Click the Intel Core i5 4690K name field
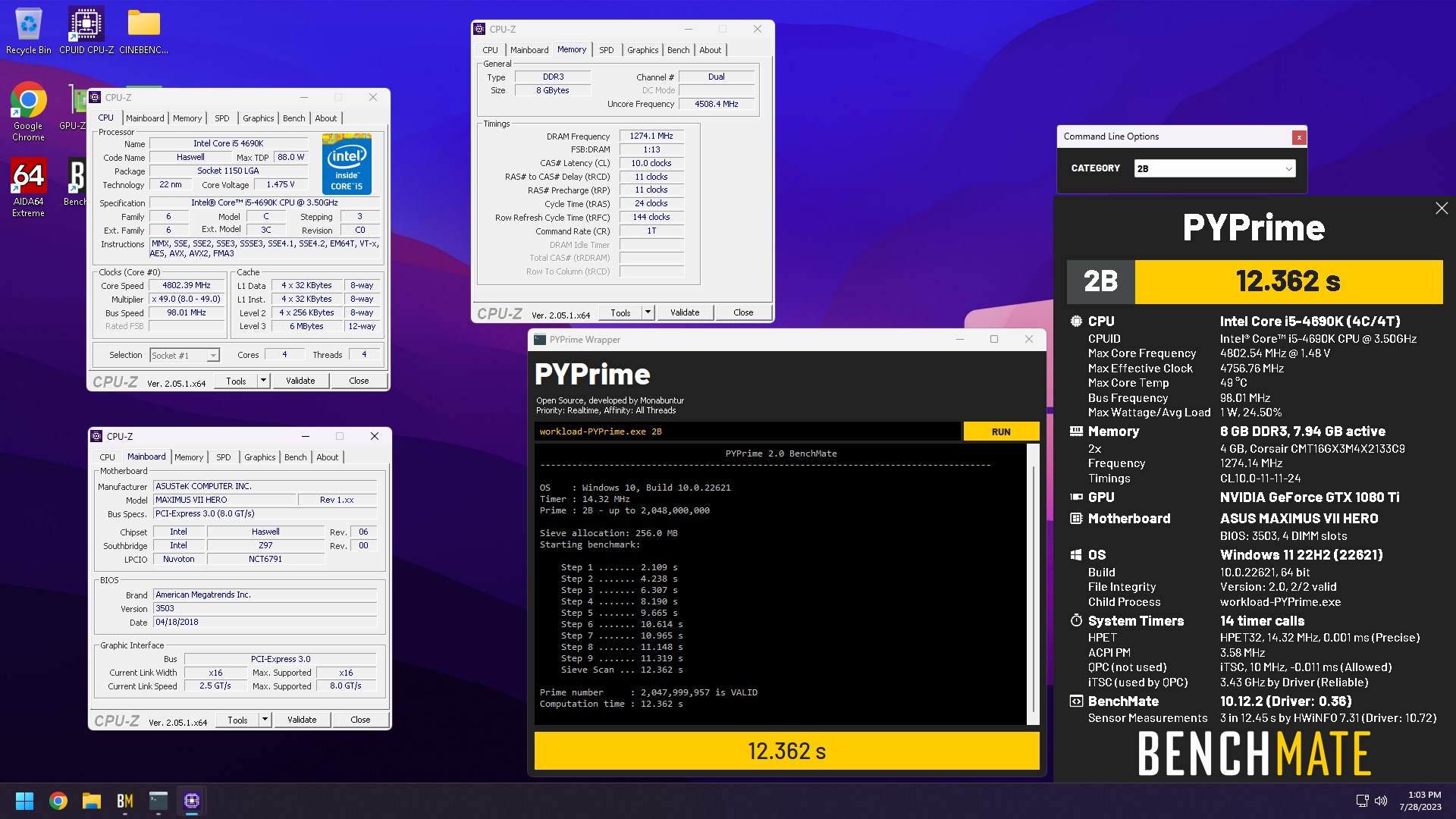Viewport: 1456px width, 819px height. click(x=228, y=143)
